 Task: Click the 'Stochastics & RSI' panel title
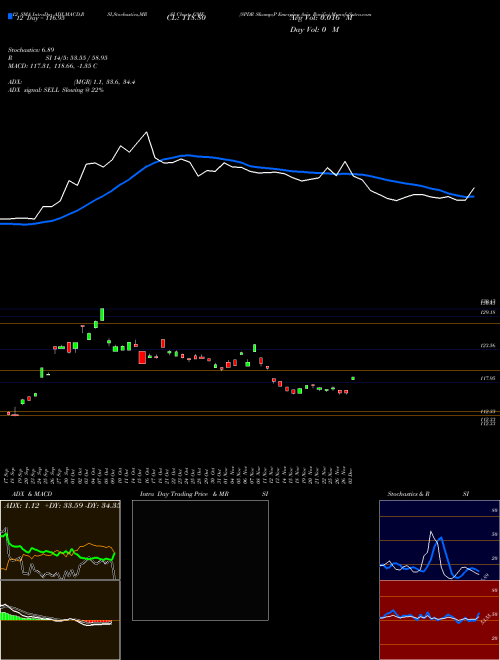pos(428,494)
